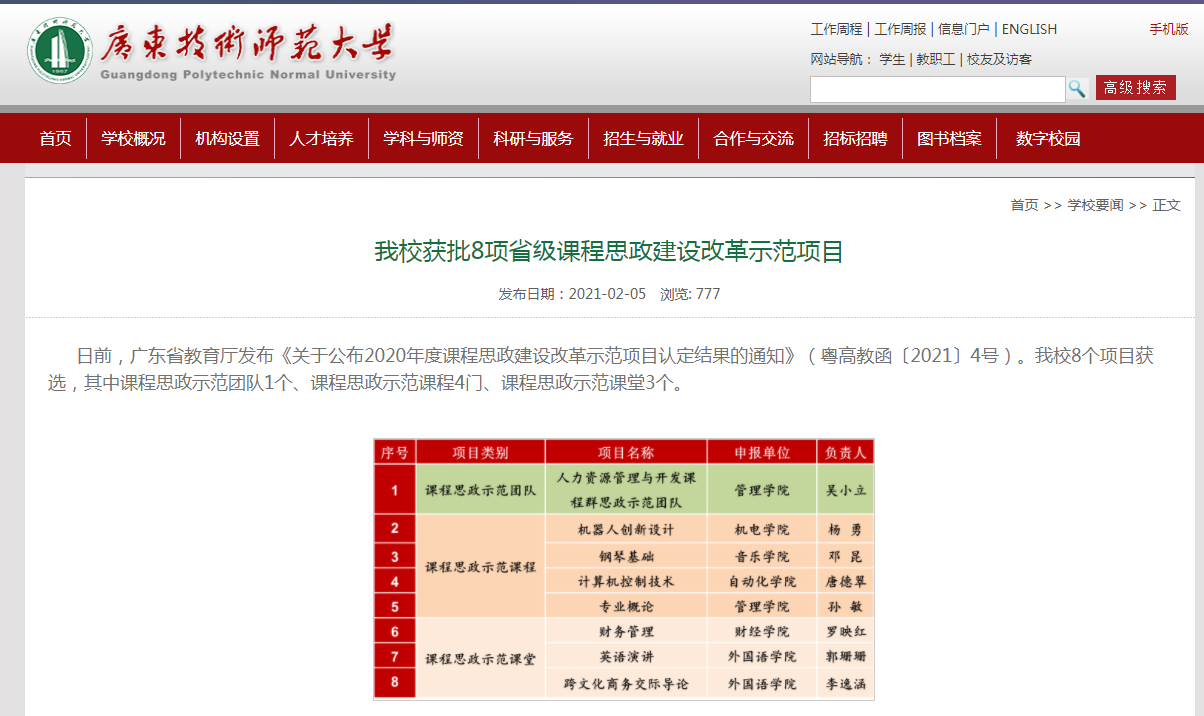Click the 信息门户 link
This screenshot has width=1204, height=716.
pos(964,29)
